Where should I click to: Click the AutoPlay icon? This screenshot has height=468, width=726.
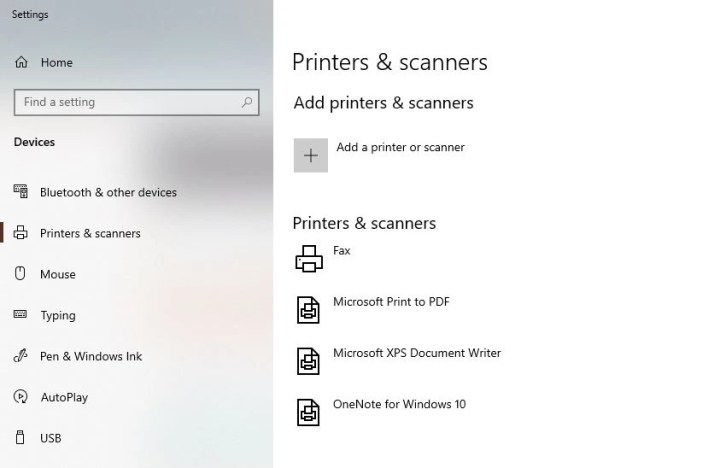coord(20,396)
